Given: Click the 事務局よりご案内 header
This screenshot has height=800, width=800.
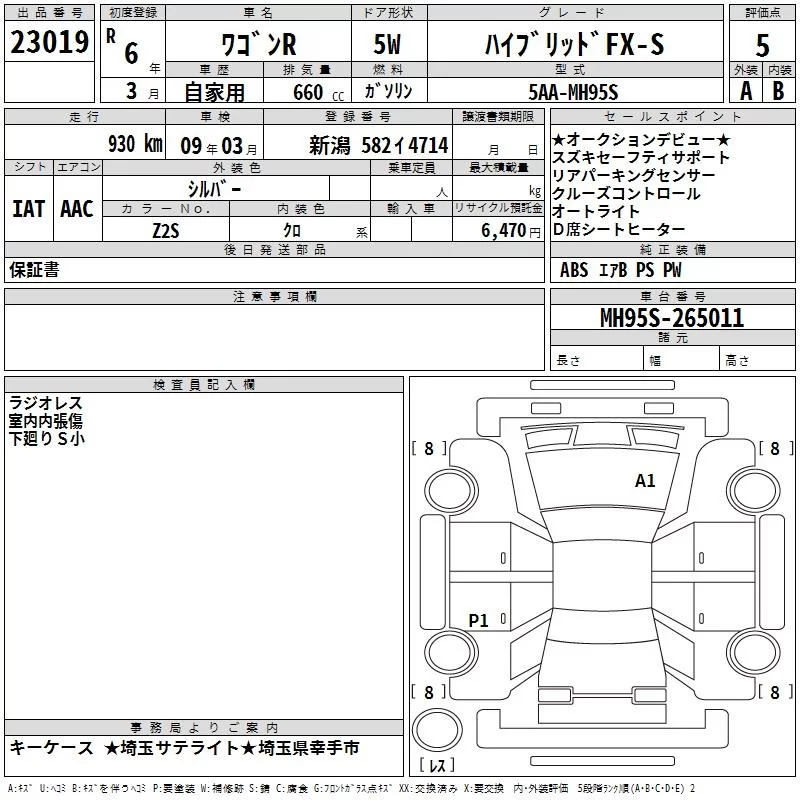Looking at the screenshot, I should (204, 727).
